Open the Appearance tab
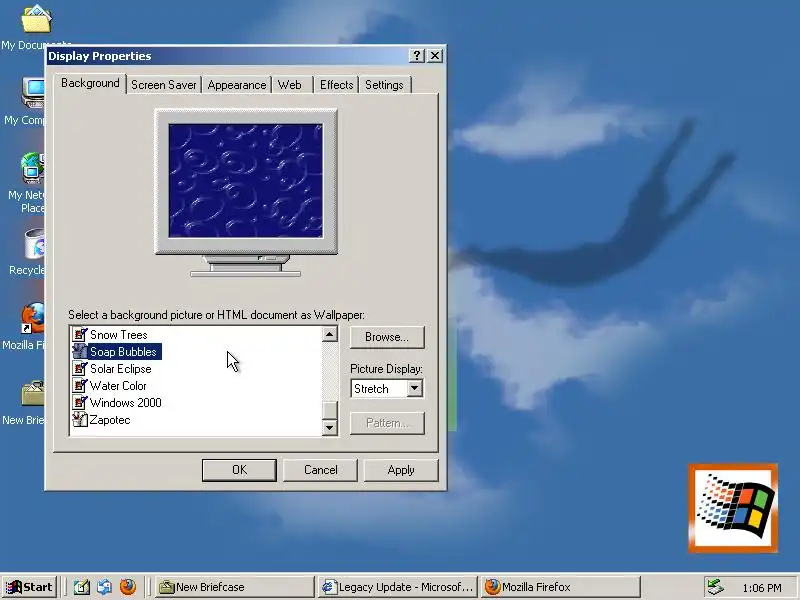This screenshot has height=600, width=800. (237, 85)
